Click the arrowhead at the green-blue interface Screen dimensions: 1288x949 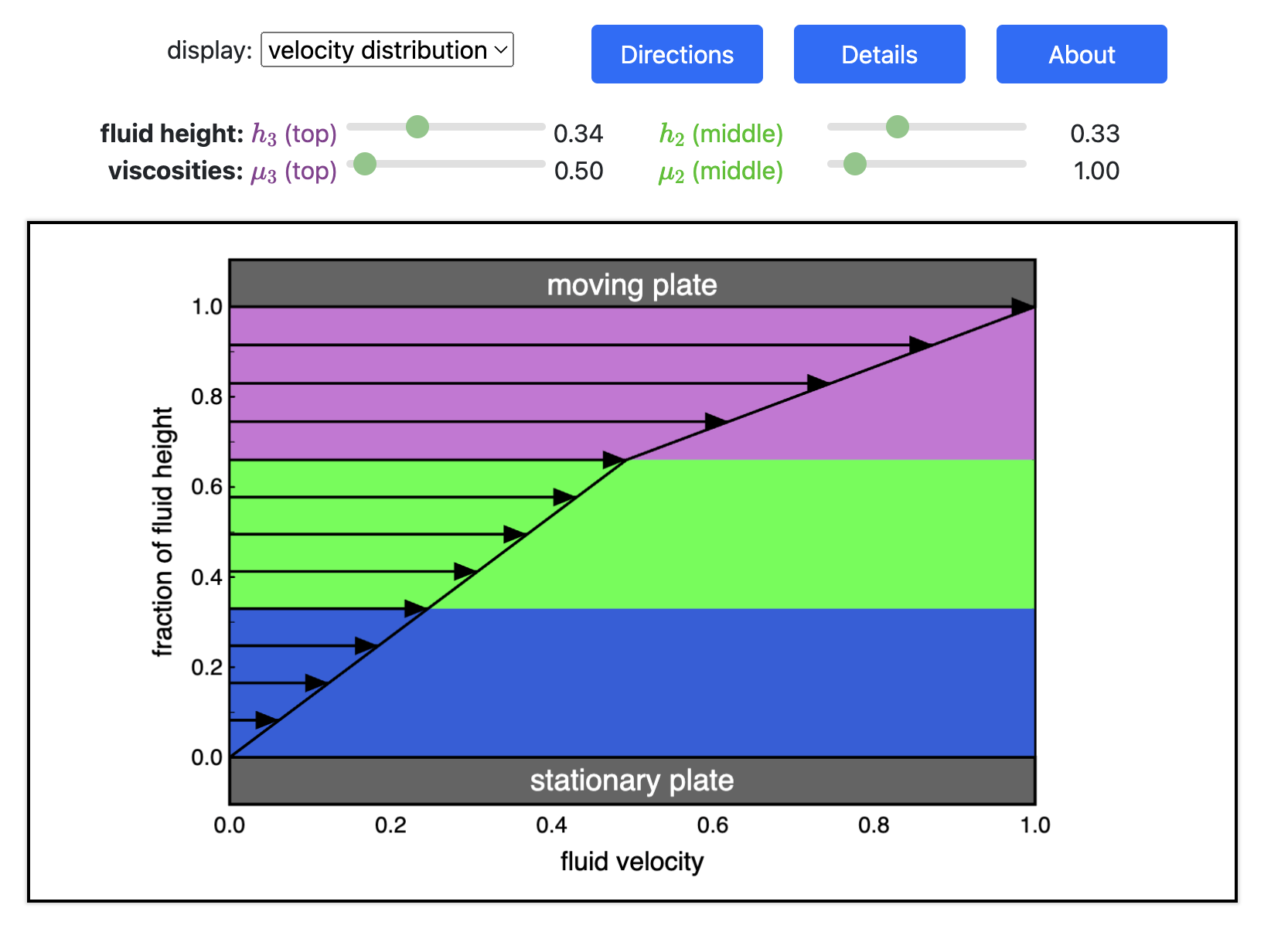[x=416, y=609]
